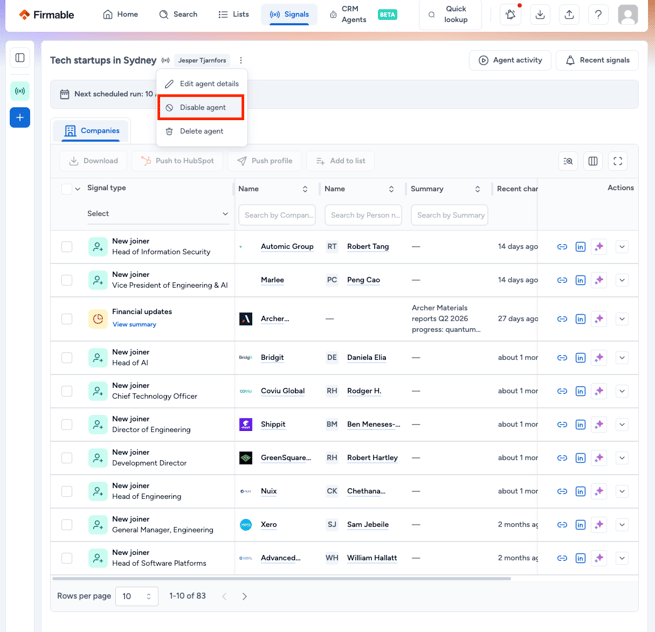Screen dimensions: 655x632
Task: Click the download tray icon in header
Action: [x=540, y=15]
